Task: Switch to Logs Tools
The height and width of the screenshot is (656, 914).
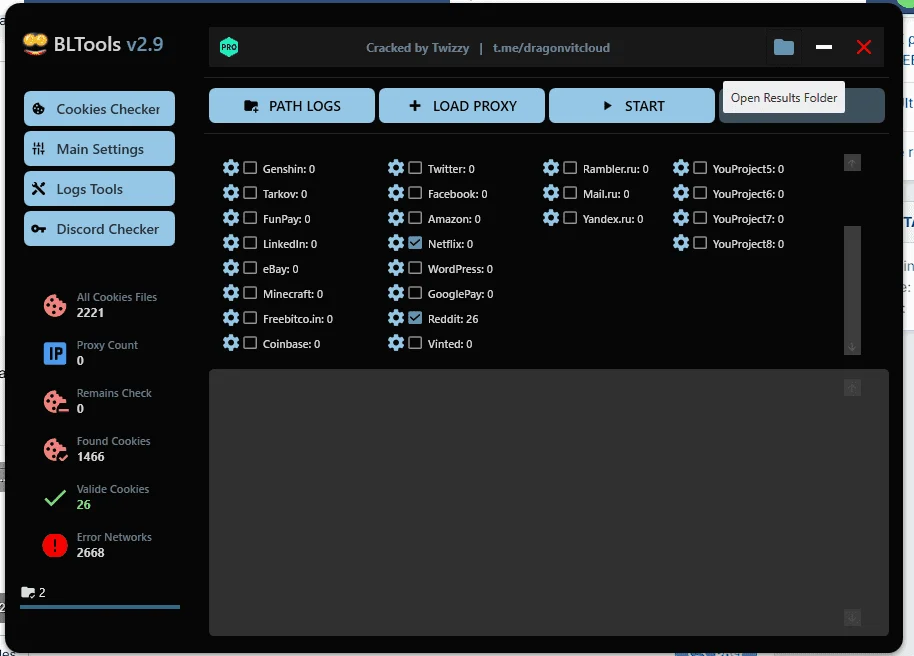Action: pos(100,188)
